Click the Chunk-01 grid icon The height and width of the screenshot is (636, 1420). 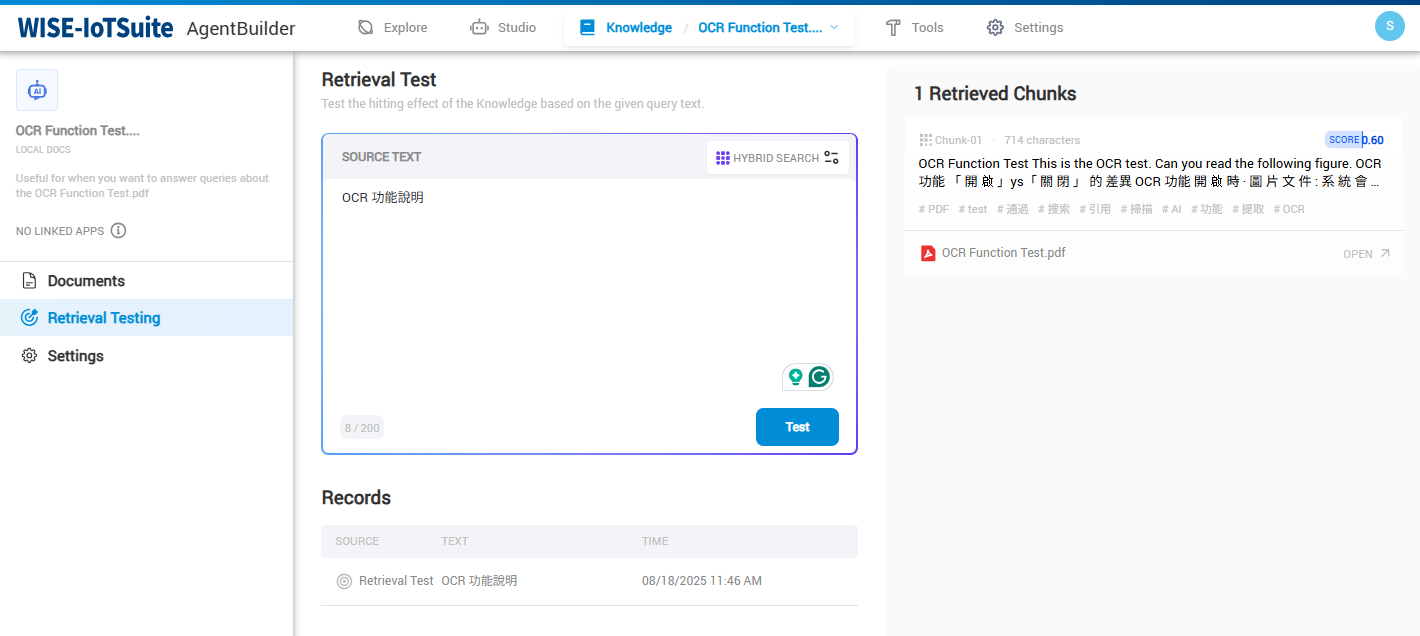point(926,140)
